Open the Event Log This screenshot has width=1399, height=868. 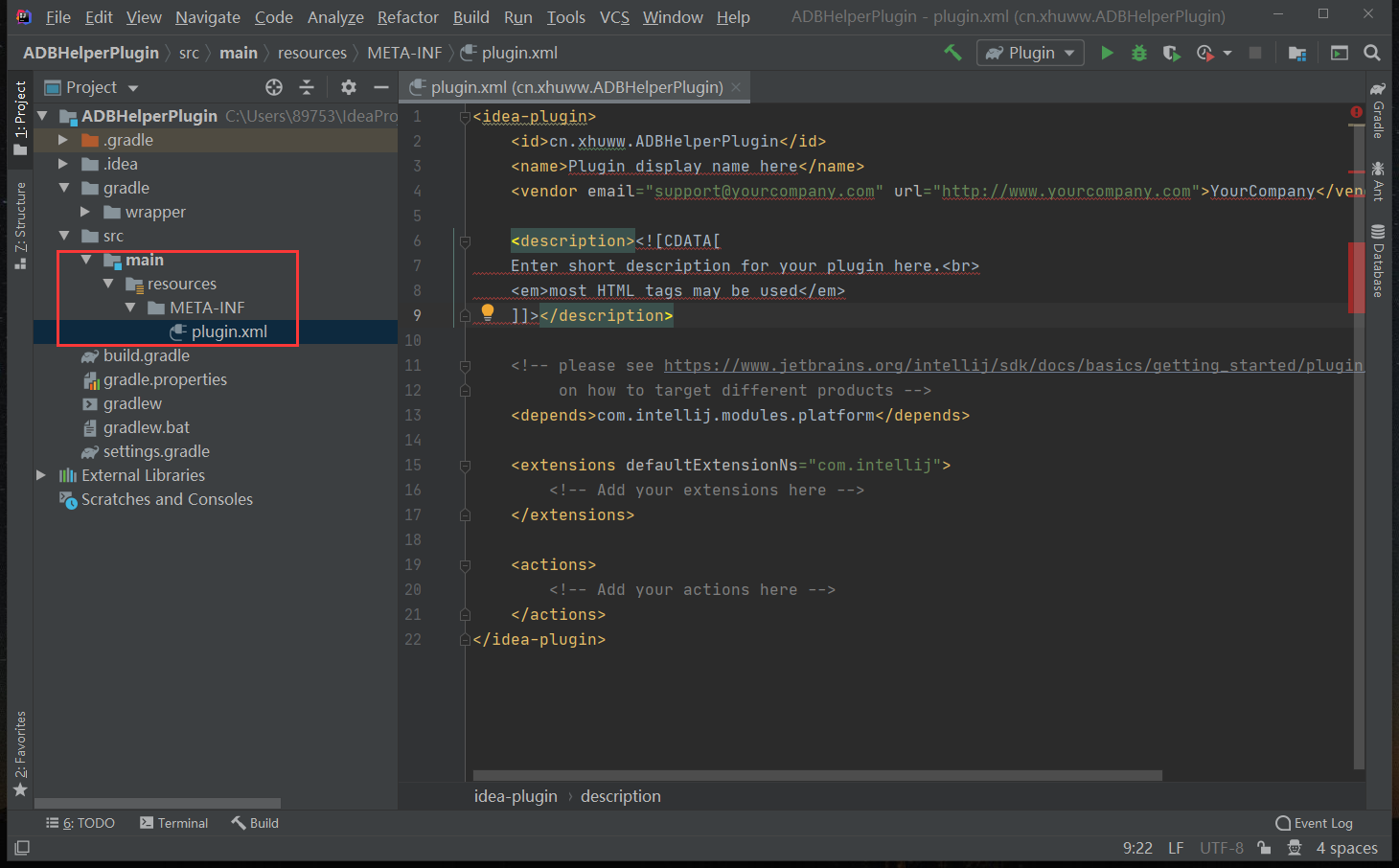click(x=1315, y=822)
